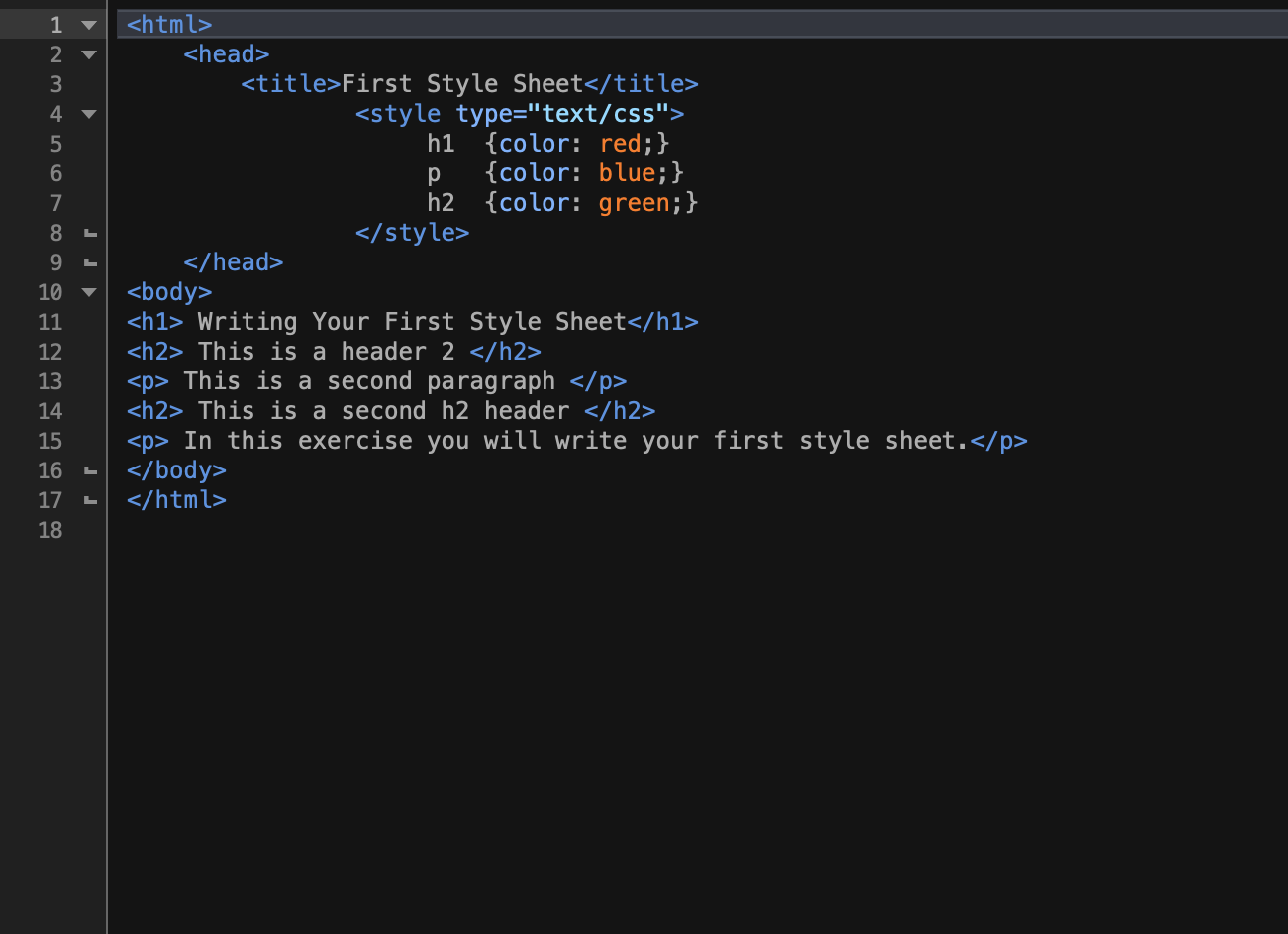Click the color property on line 7

[535, 203]
